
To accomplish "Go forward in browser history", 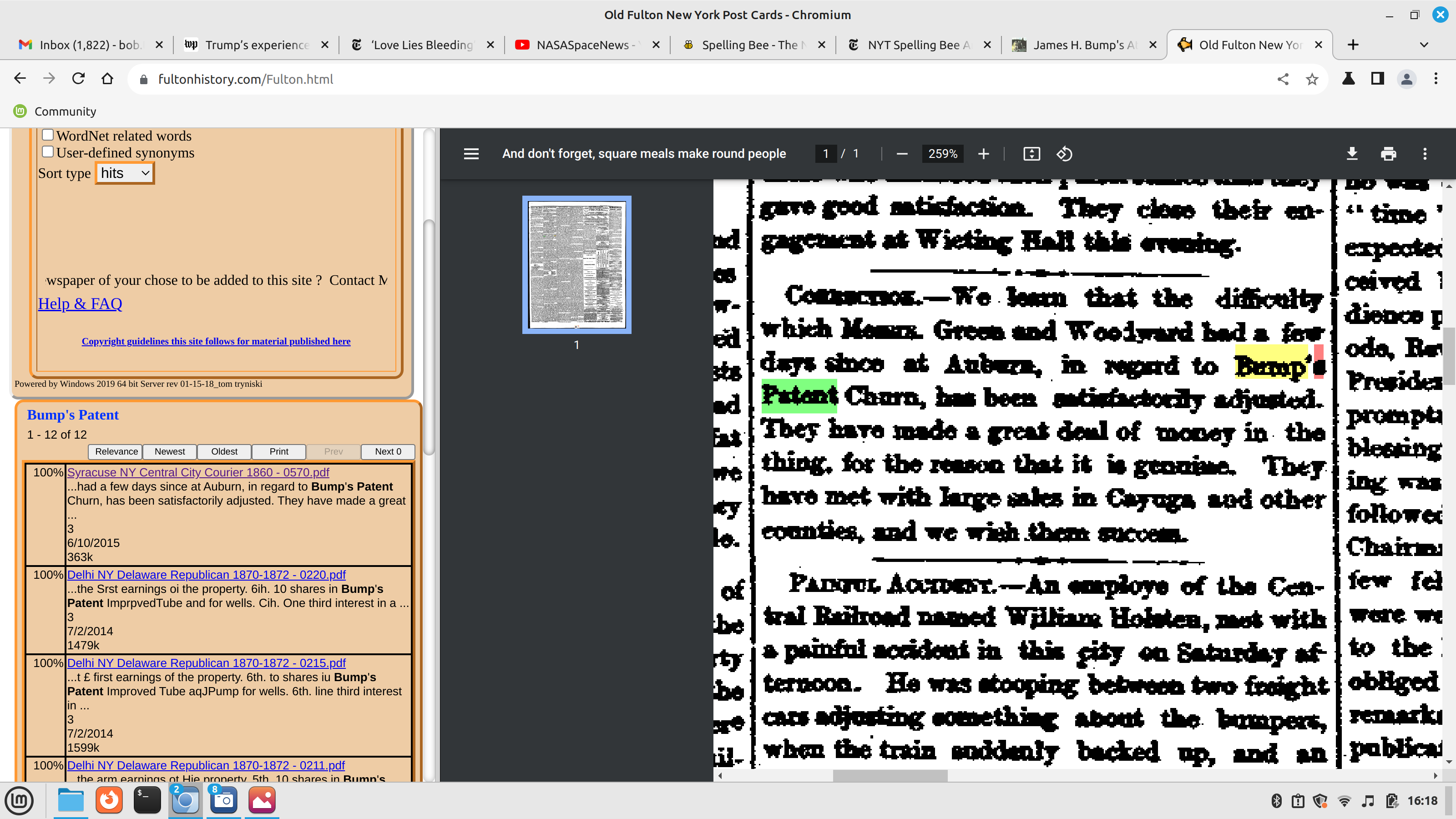I will [x=49, y=79].
